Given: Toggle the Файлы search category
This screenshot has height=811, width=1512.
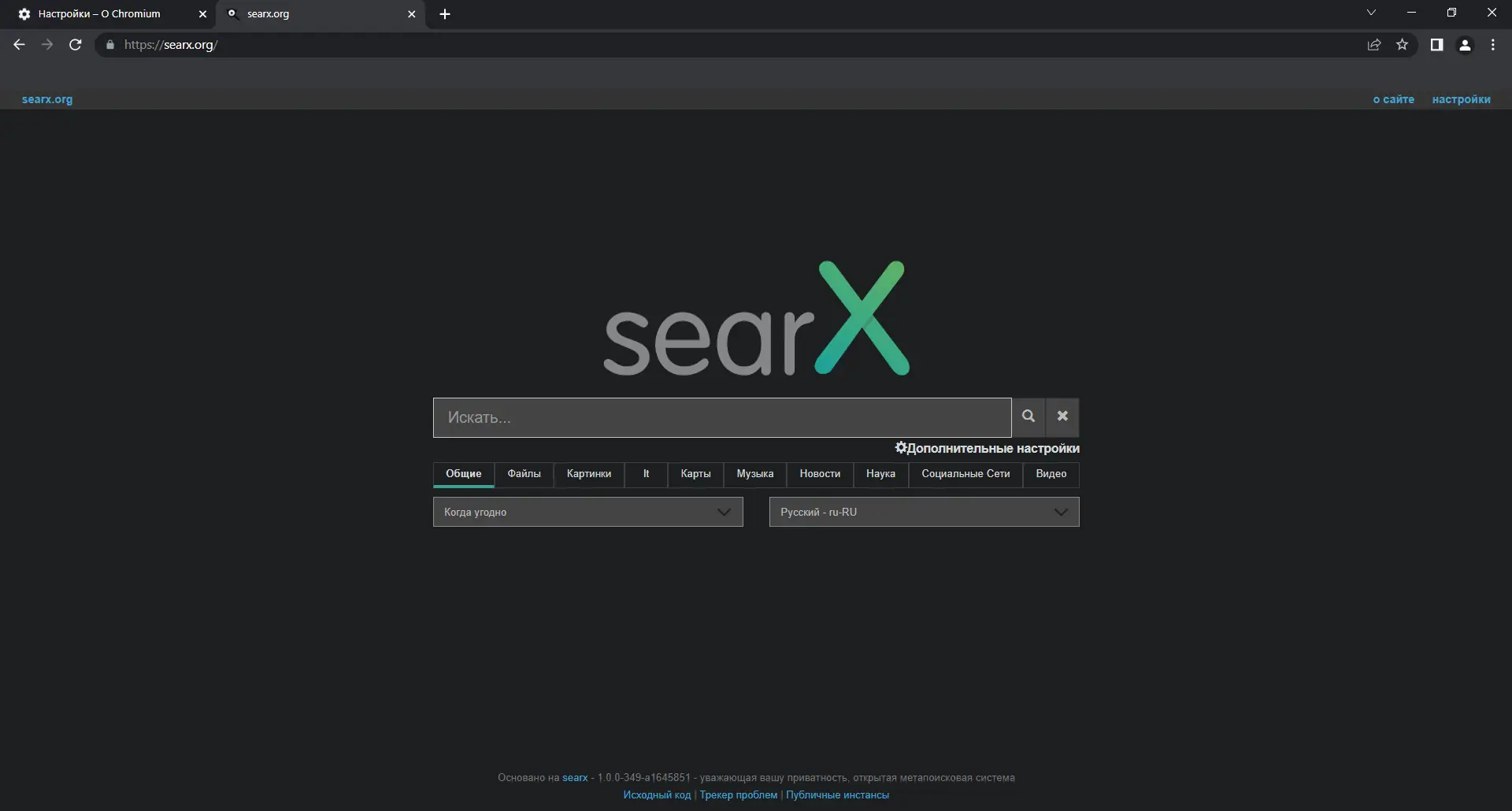Looking at the screenshot, I should point(524,474).
